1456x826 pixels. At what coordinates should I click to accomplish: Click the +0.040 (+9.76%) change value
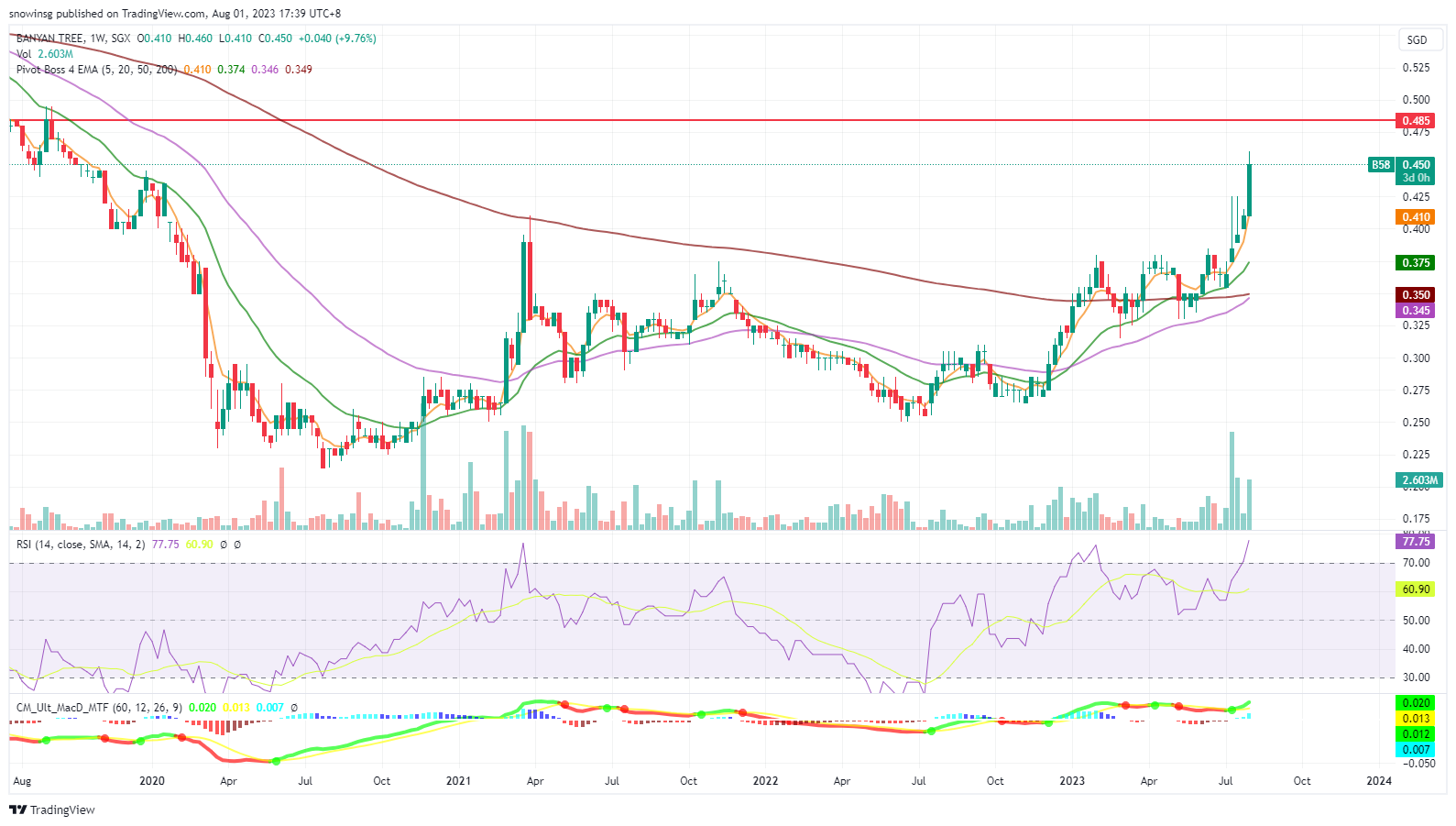point(337,39)
